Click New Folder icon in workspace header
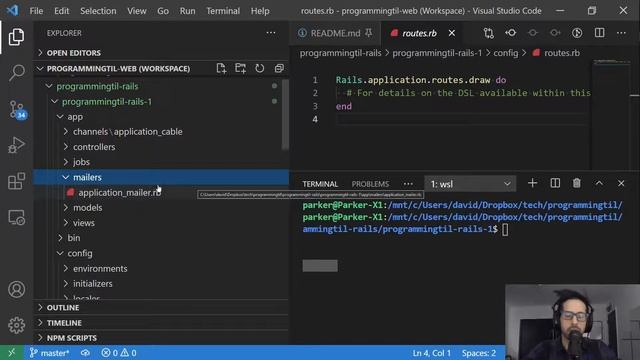Image resolution: width=640 pixels, height=360 pixels. coord(240,68)
